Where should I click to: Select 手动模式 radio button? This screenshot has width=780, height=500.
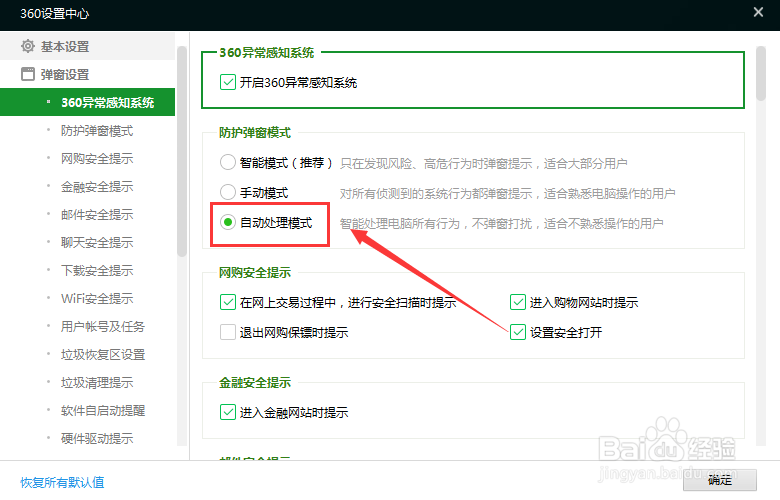pyautogui.click(x=228, y=192)
